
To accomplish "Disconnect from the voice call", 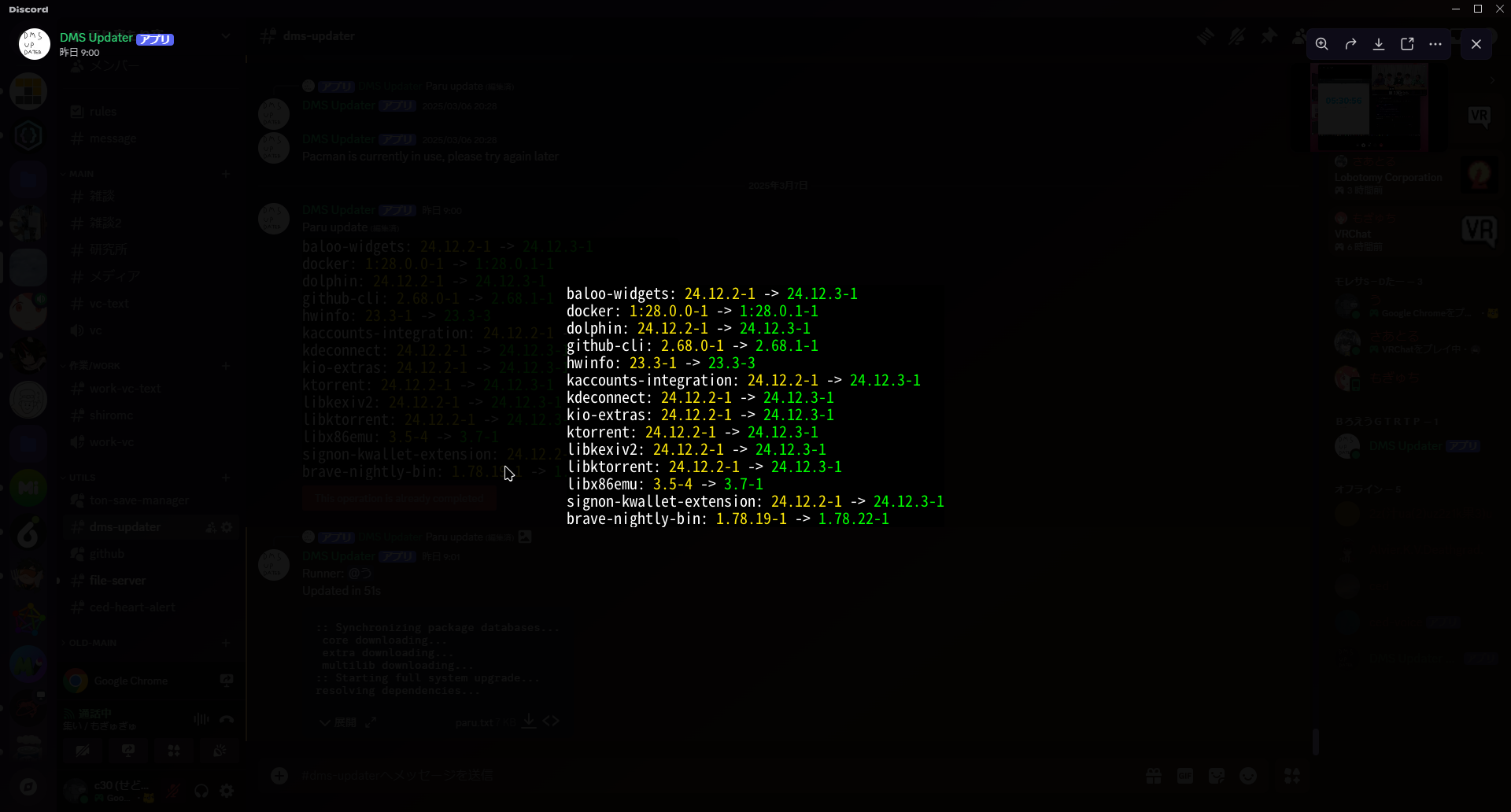I will click(227, 719).
